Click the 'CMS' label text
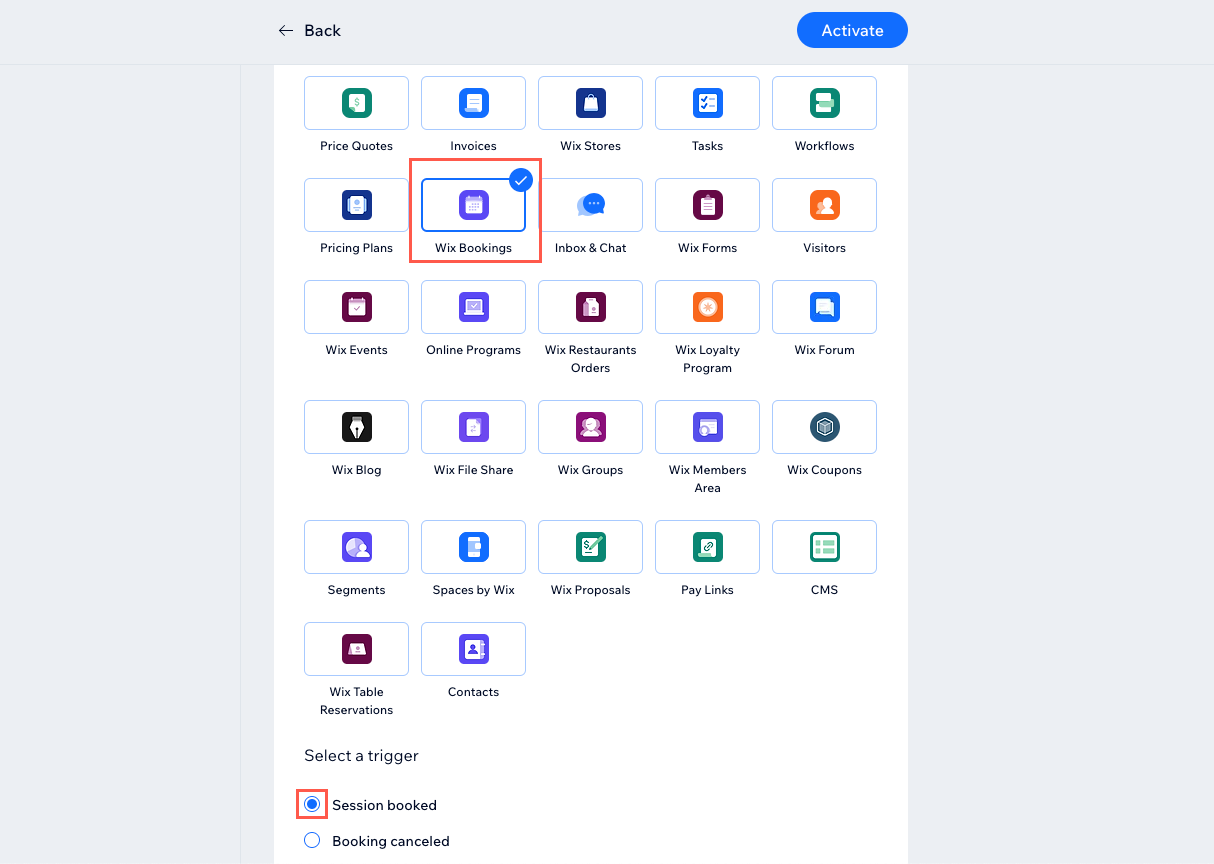The width and height of the screenshot is (1214, 864). click(x=824, y=590)
